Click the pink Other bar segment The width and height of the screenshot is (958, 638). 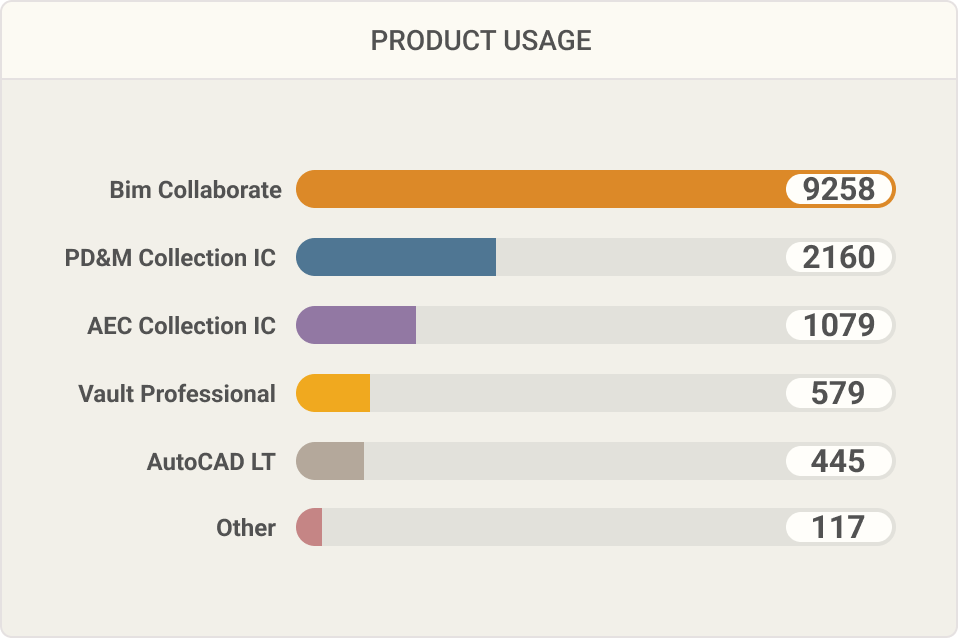coord(309,527)
